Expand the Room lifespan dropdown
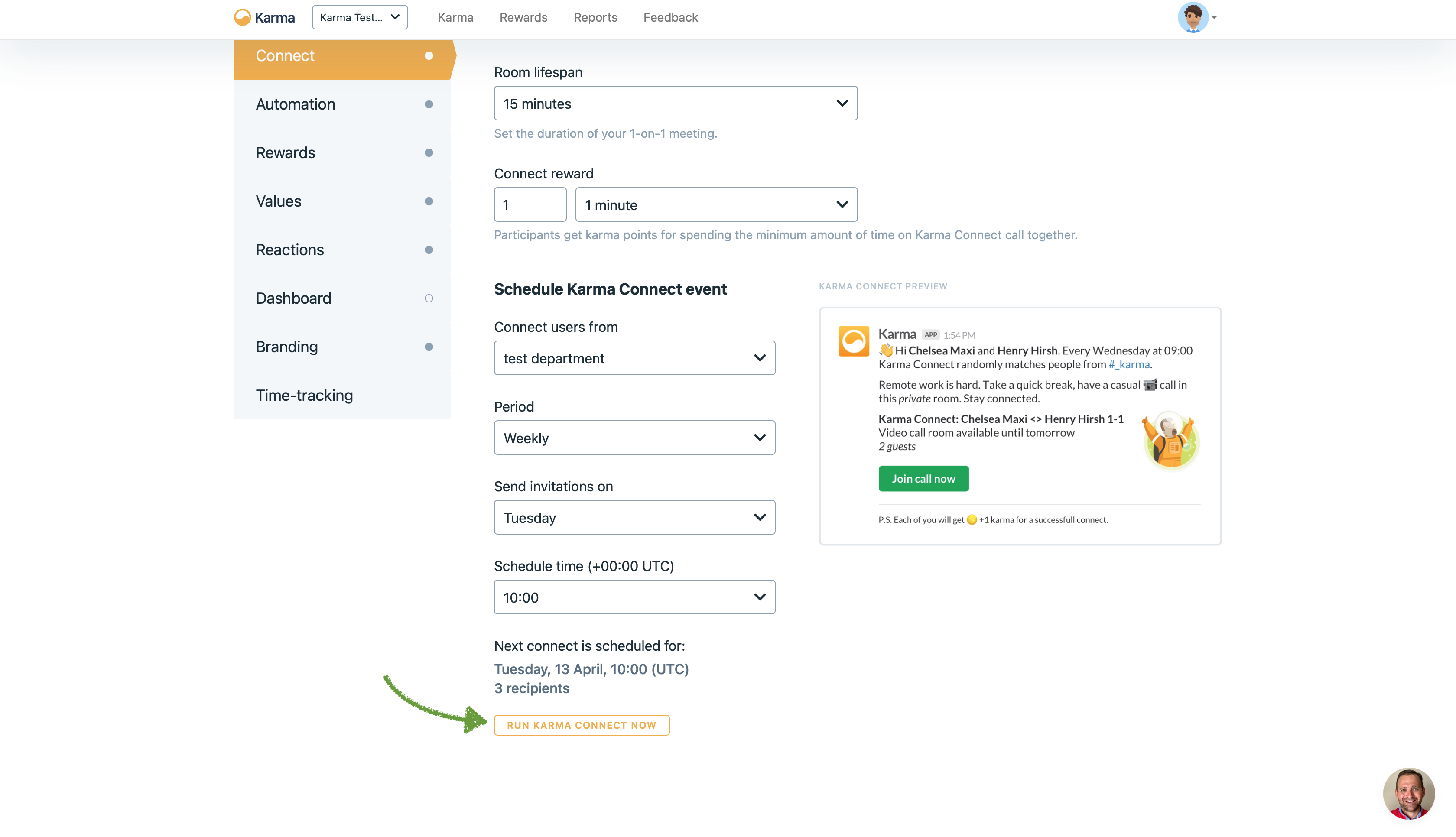The height and width of the screenshot is (837, 1456). pyautogui.click(x=676, y=104)
